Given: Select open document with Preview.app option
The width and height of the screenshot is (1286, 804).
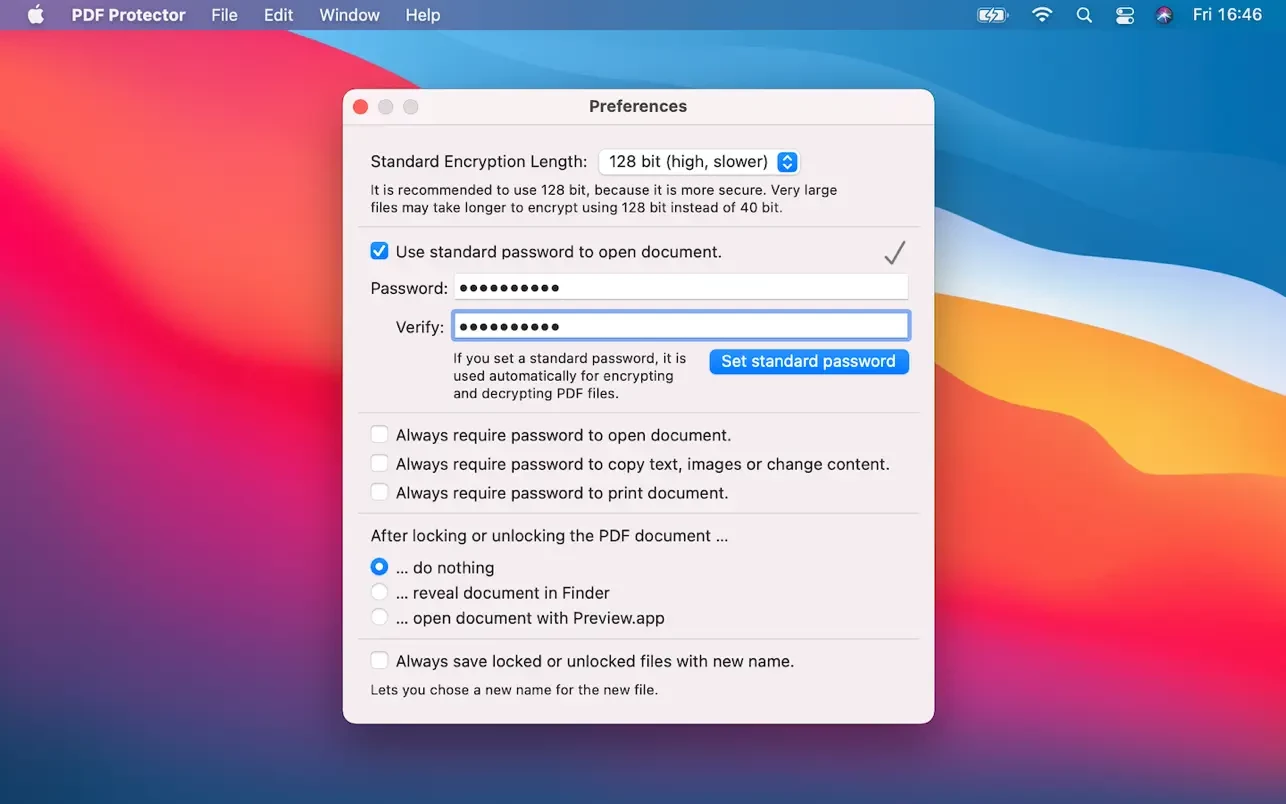Looking at the screenshot, I should pyautogui.click(x=380, y=617).
